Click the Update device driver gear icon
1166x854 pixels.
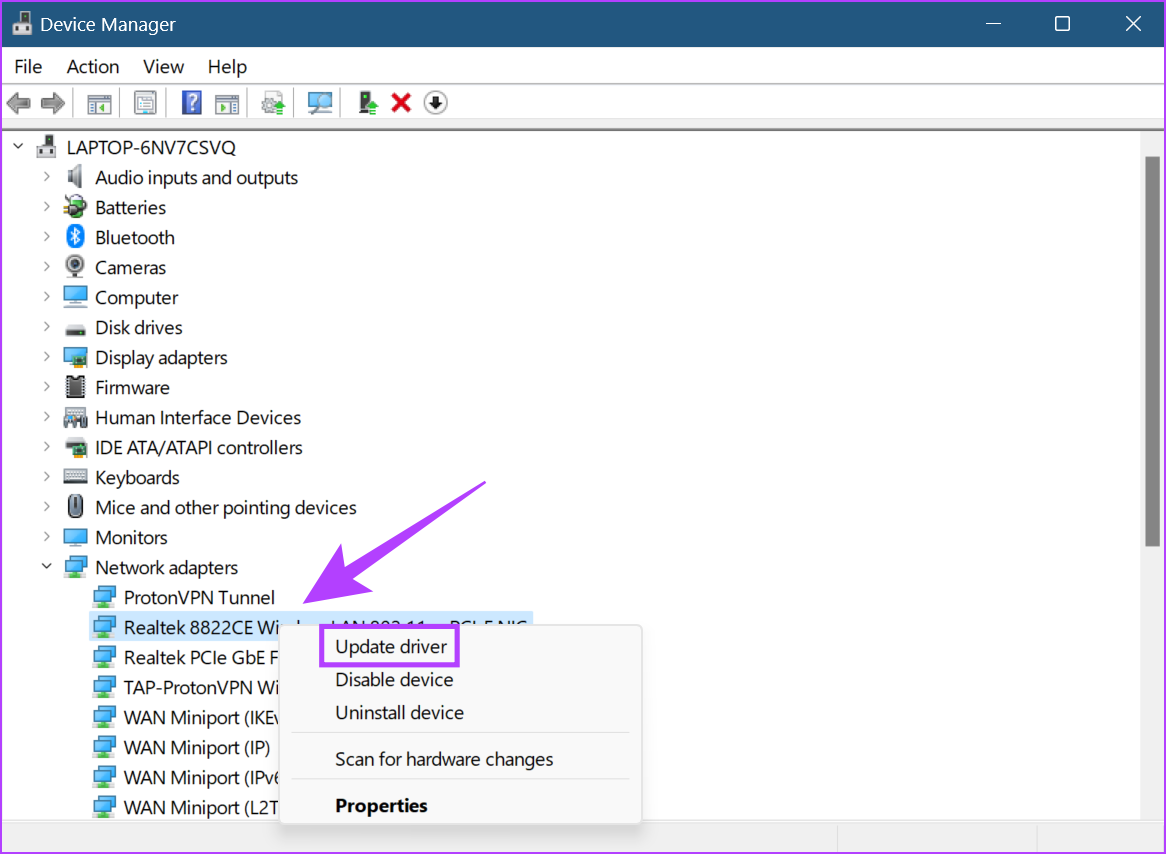pyautogui.click(x=273, y=103)
